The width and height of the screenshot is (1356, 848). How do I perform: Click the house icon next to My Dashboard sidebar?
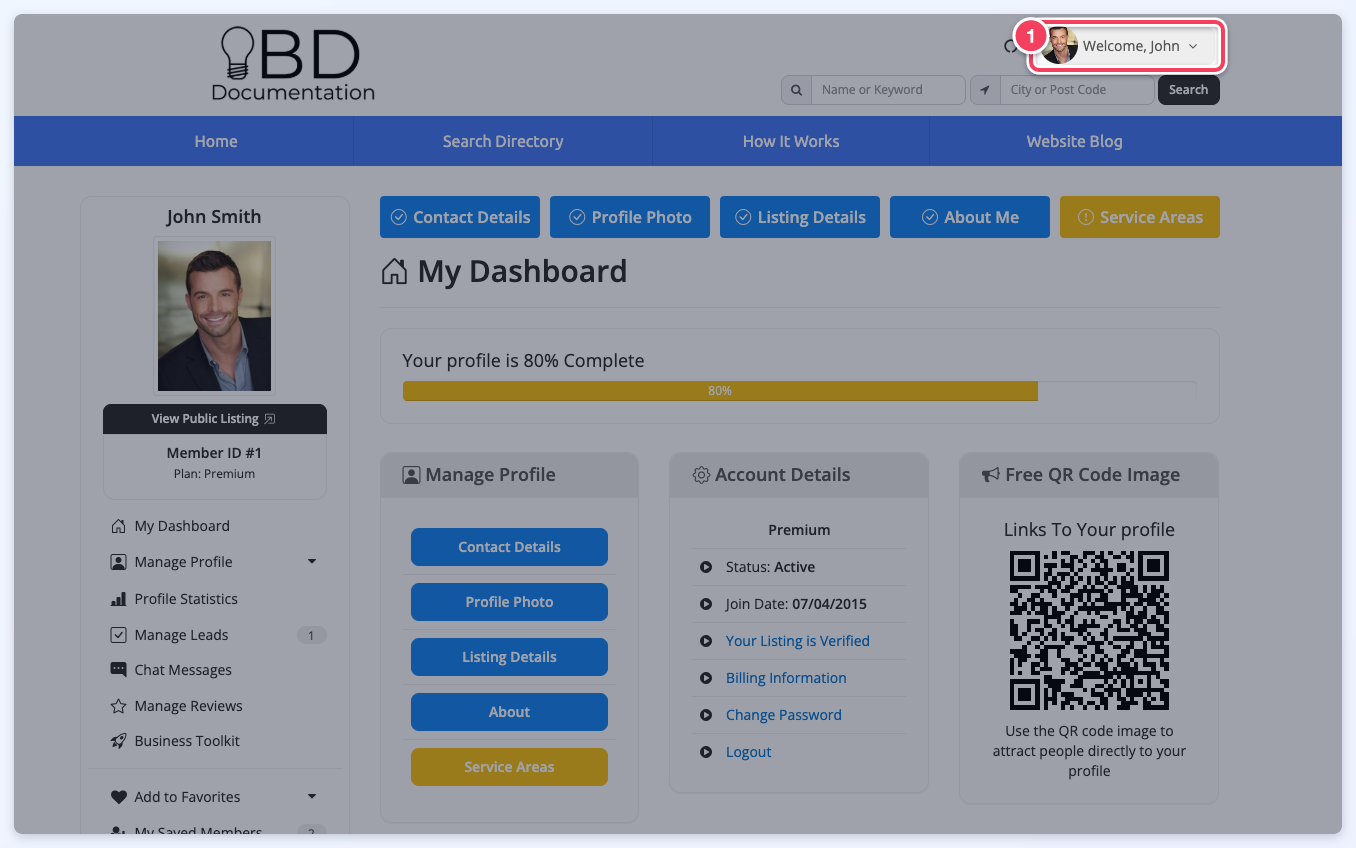point(118,526)
